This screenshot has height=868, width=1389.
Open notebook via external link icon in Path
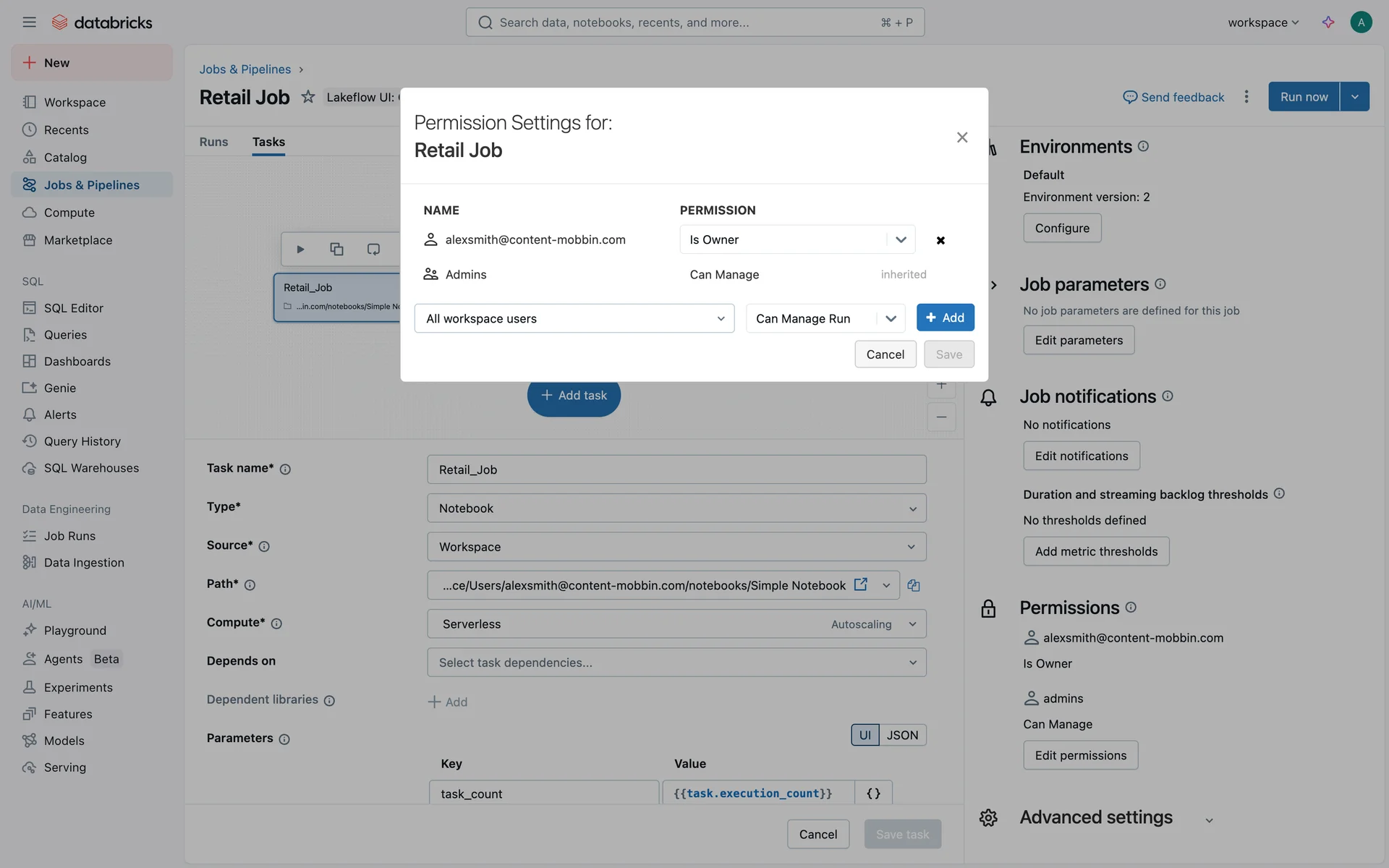[x=861, y=584]
